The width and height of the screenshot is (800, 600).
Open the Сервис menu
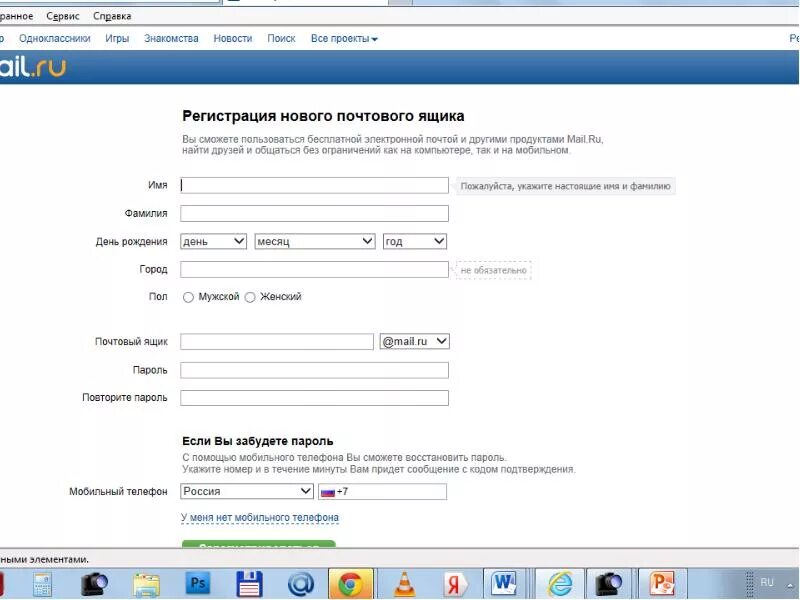tap(63, 16)
